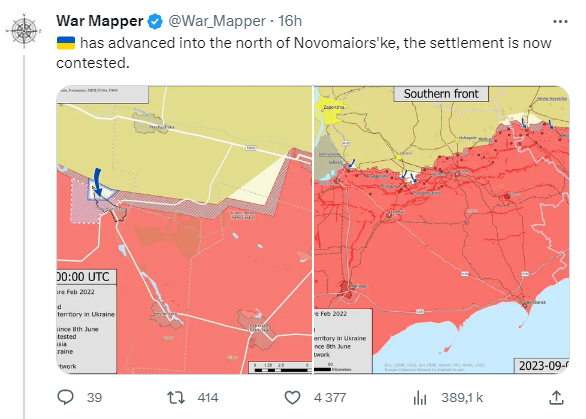The height and width of the screenshot is (419, 586).
Task: Open the @War_Mapper handle link
Action: tap(217, 21)
